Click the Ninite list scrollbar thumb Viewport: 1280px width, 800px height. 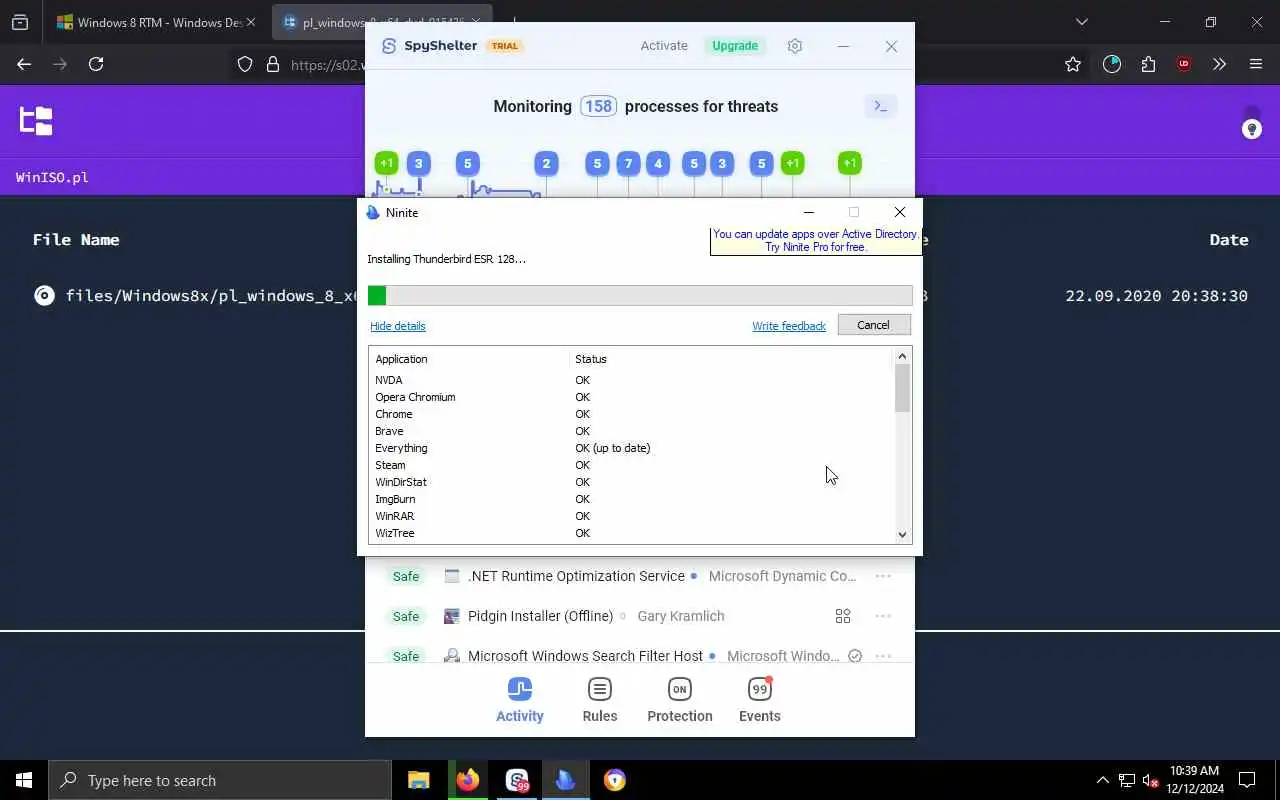[x=902, y=388]
